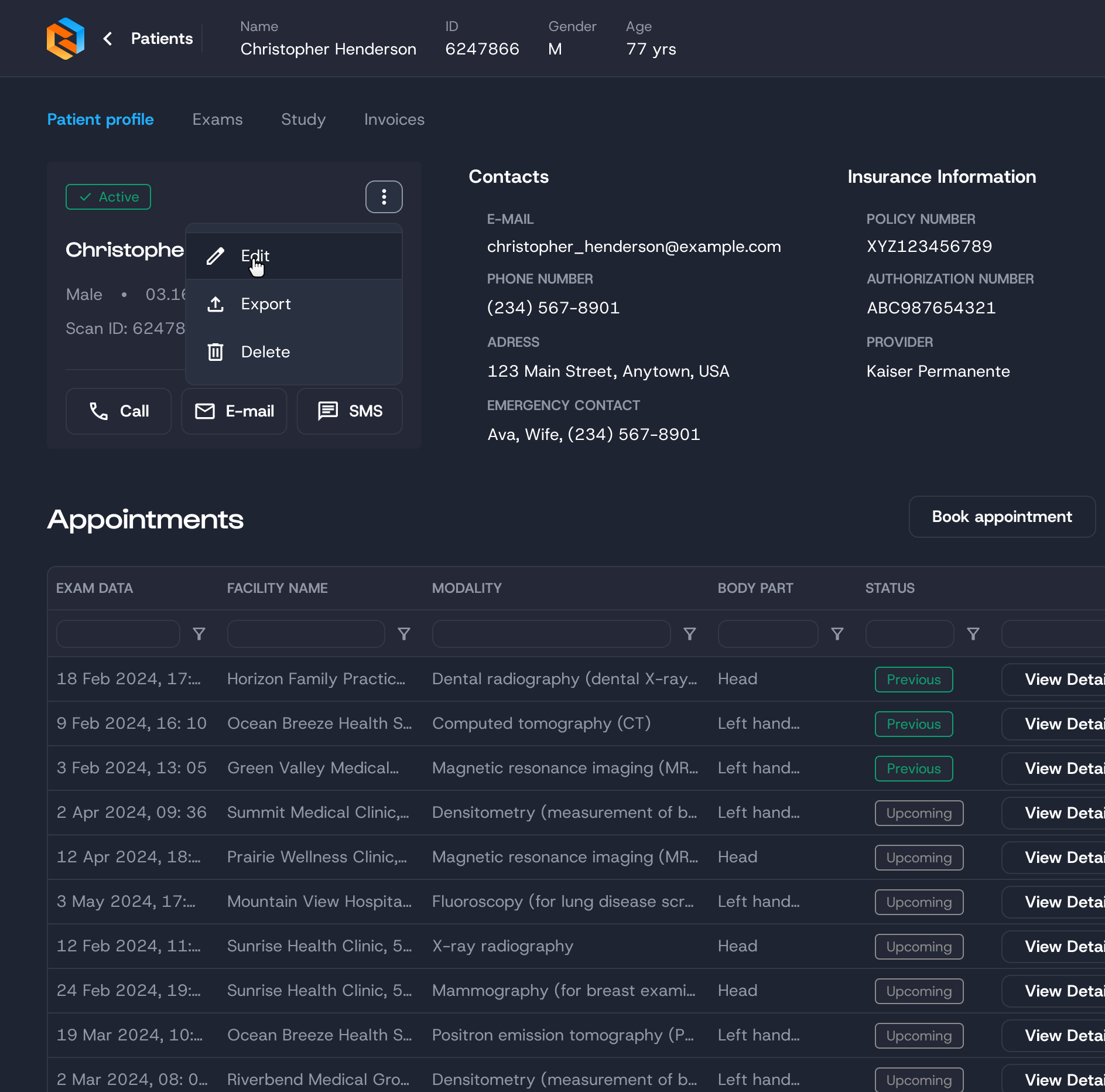Open the Facility Name column filter icon

404,634
